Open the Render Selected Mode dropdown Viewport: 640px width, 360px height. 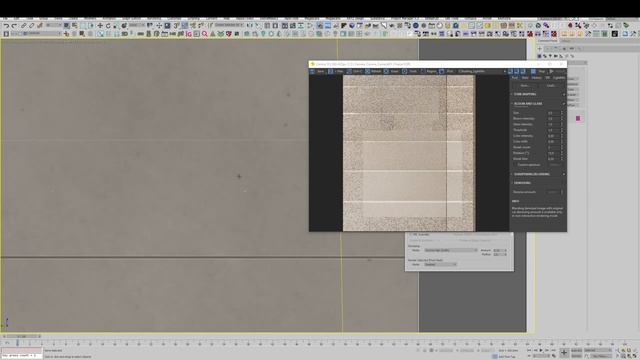click(x=440, y=264)
